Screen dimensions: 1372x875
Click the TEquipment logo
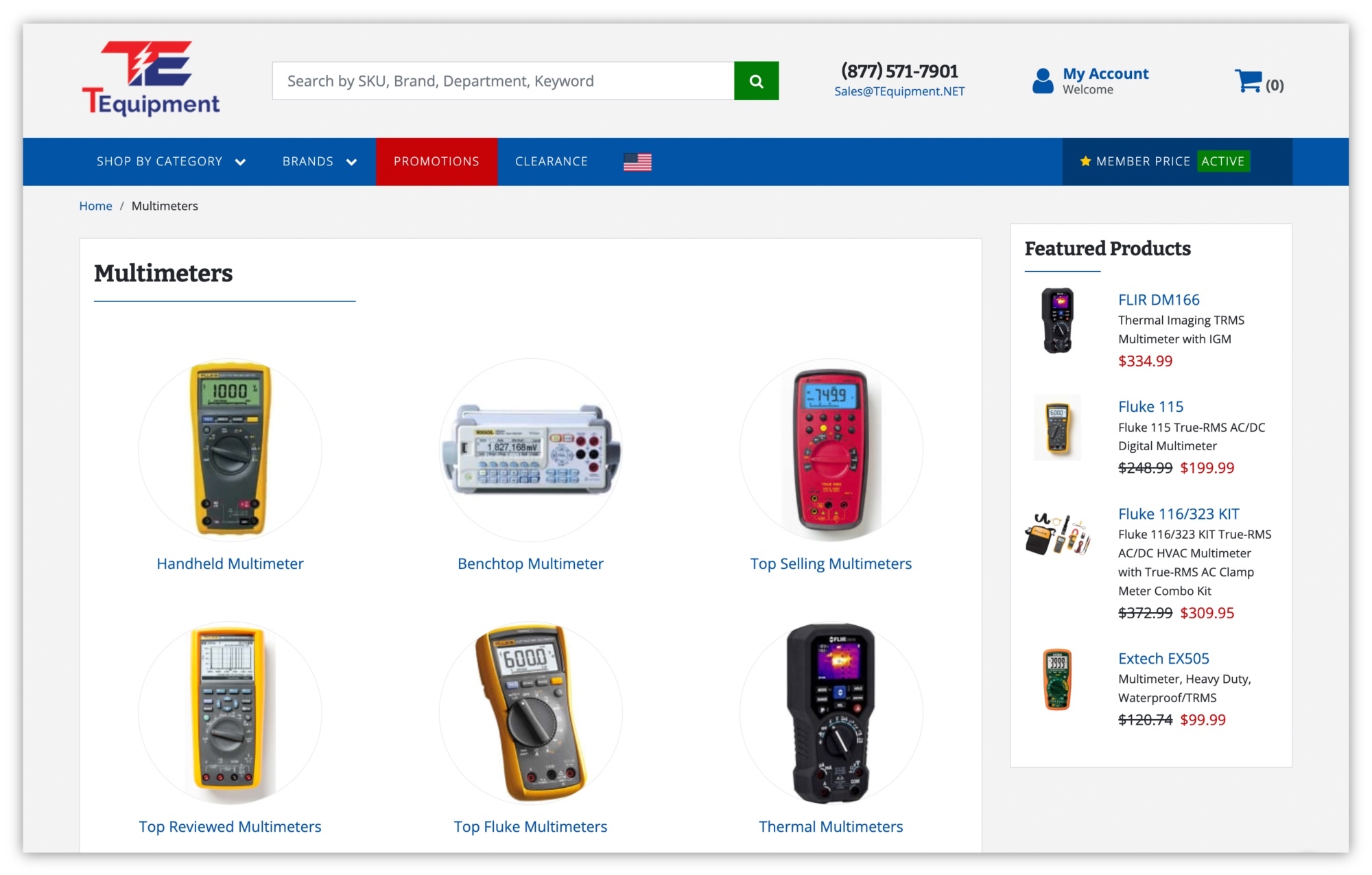(152, 78)
